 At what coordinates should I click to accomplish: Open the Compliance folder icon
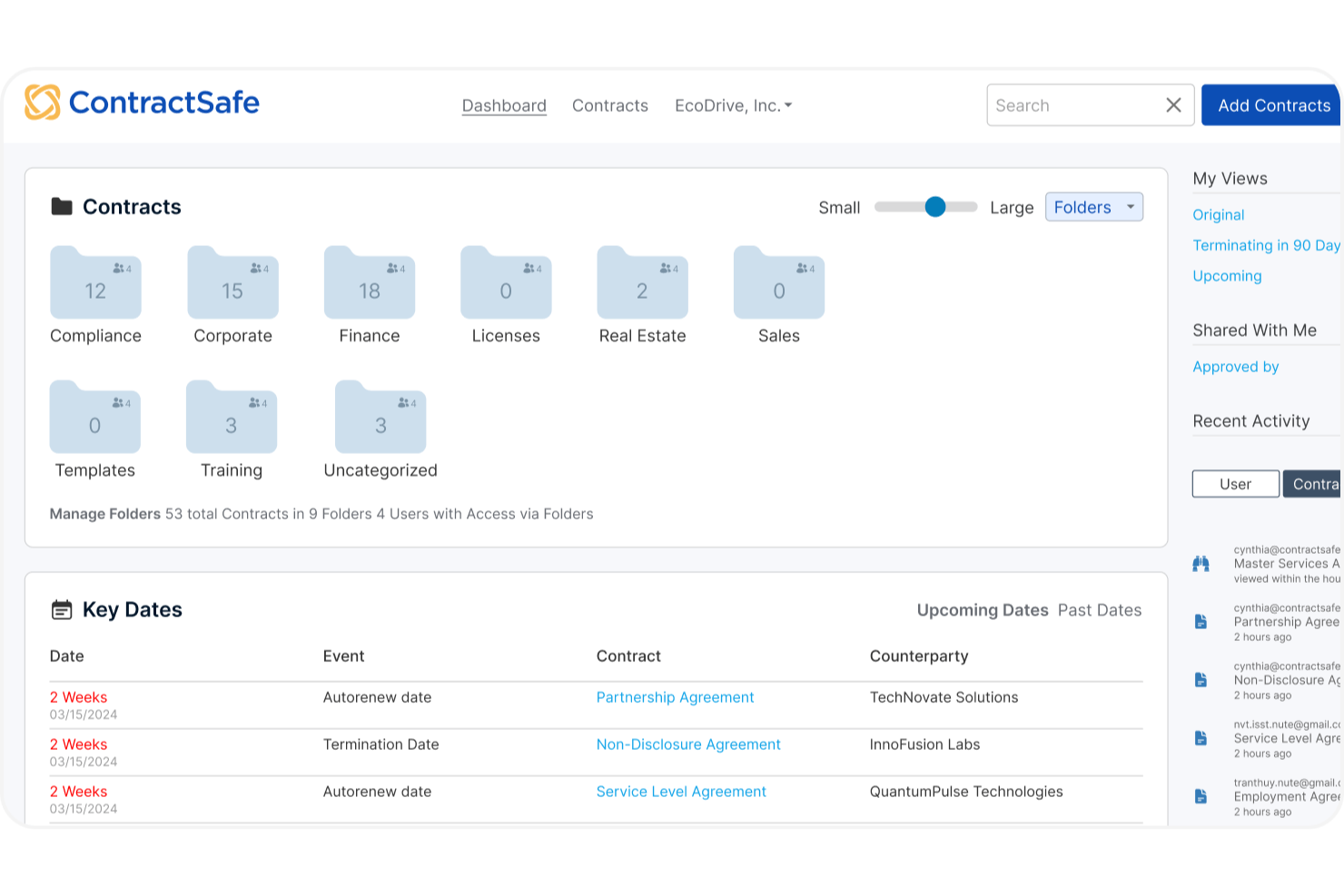coord(95,282)
